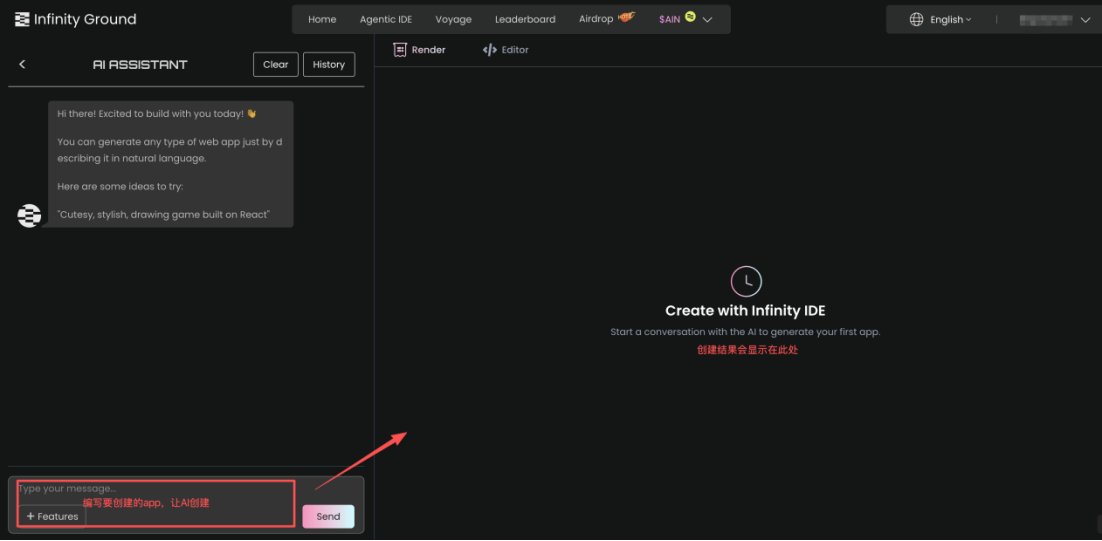
Task: Click 'Start a conversation with the AI' text
Action: point(745,332)
